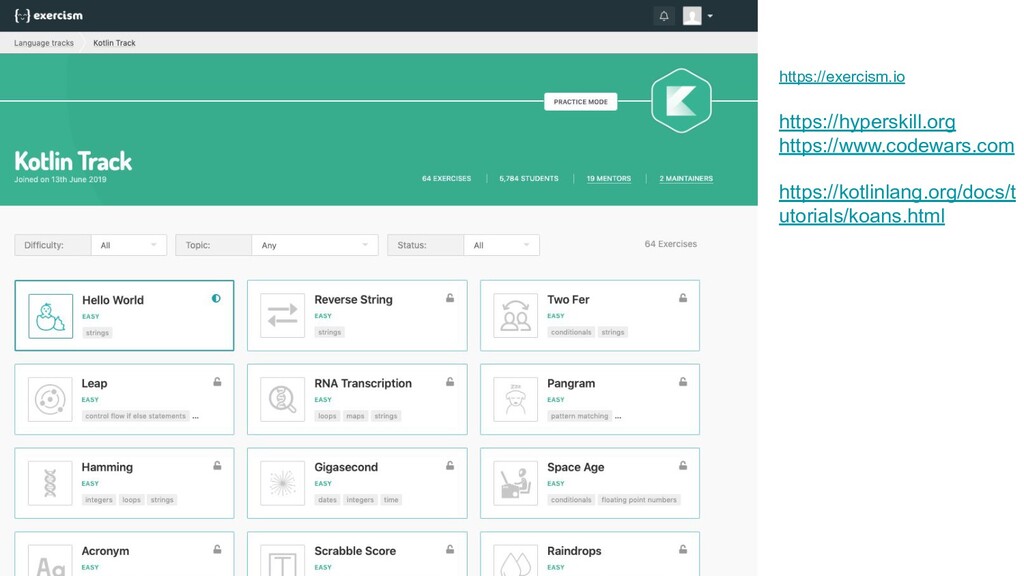Click Leap unlocked padlock icon
The image size is (1024, 576).
point(217,381)
